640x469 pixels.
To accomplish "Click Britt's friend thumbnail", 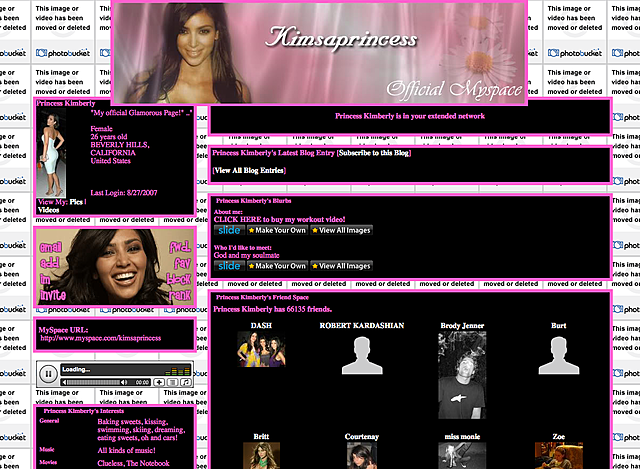I will (261, 456).
